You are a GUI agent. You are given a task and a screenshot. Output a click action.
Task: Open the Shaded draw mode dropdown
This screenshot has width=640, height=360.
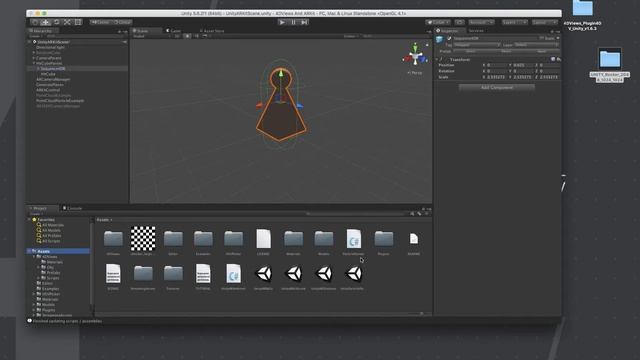[x=151, y=36]
